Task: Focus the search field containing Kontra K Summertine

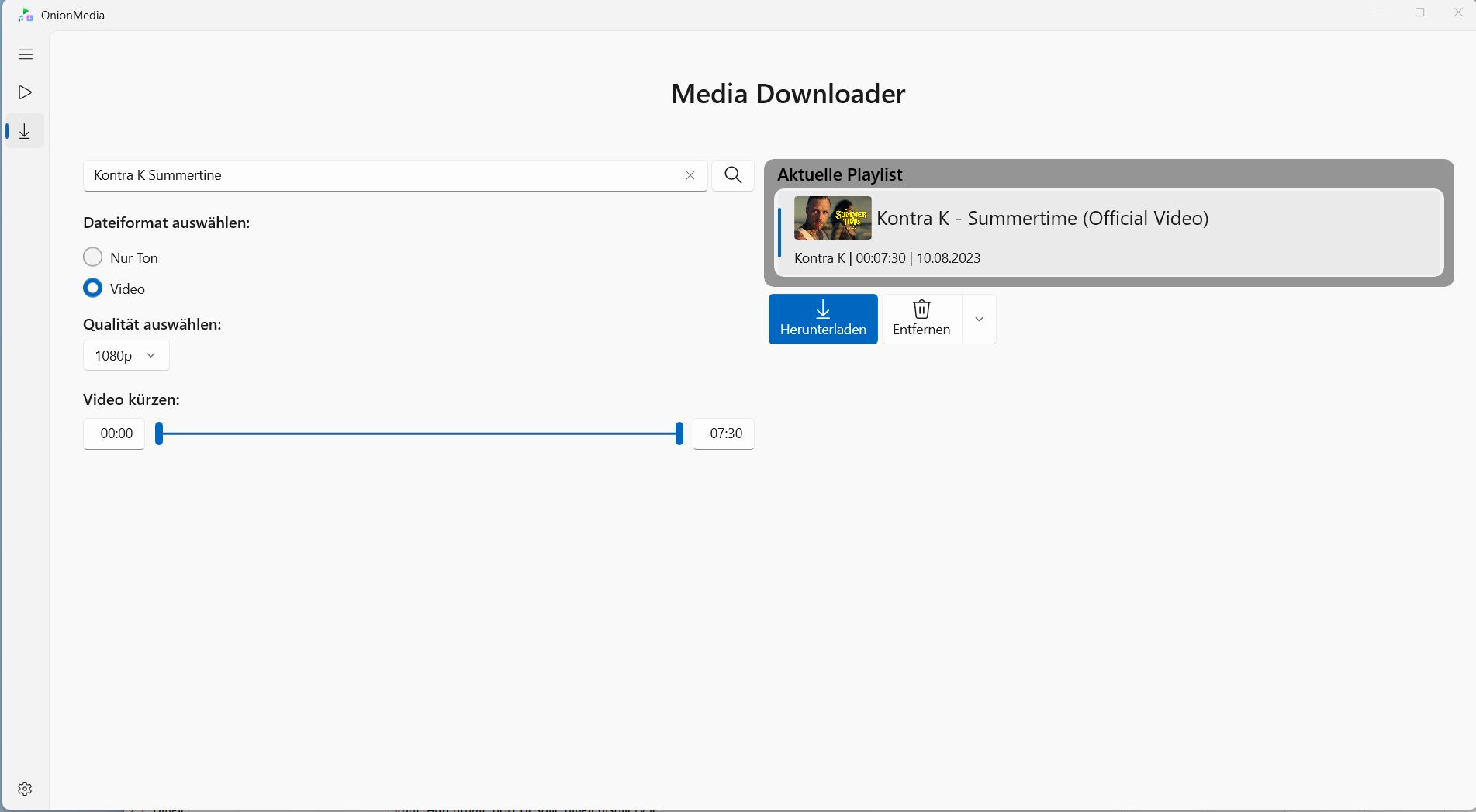Action: point(395,175)
